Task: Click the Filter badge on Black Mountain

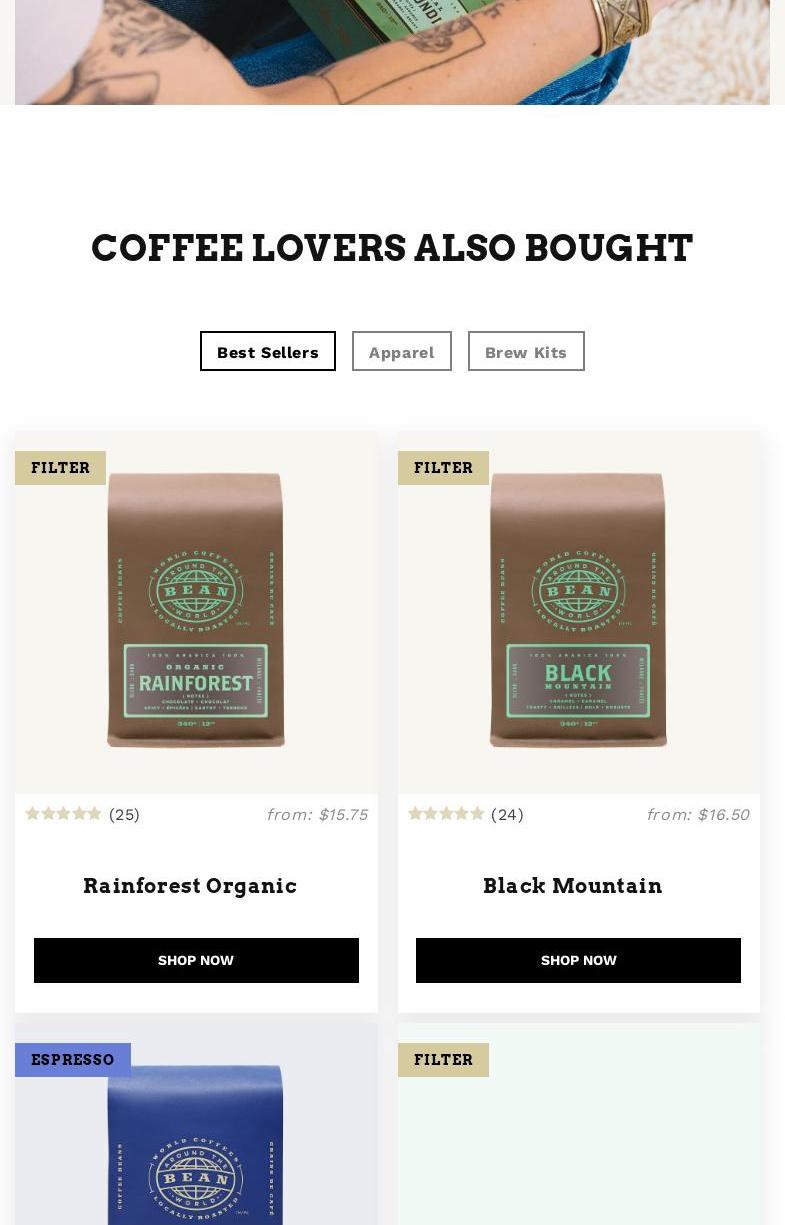Action: 443,468
